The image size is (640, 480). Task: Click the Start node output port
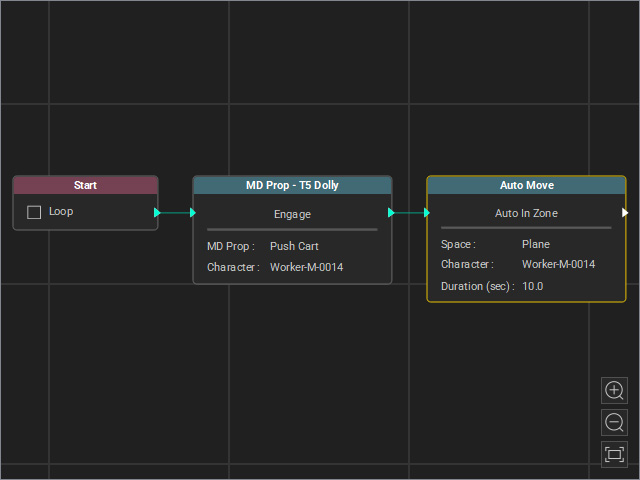point(157,212)
